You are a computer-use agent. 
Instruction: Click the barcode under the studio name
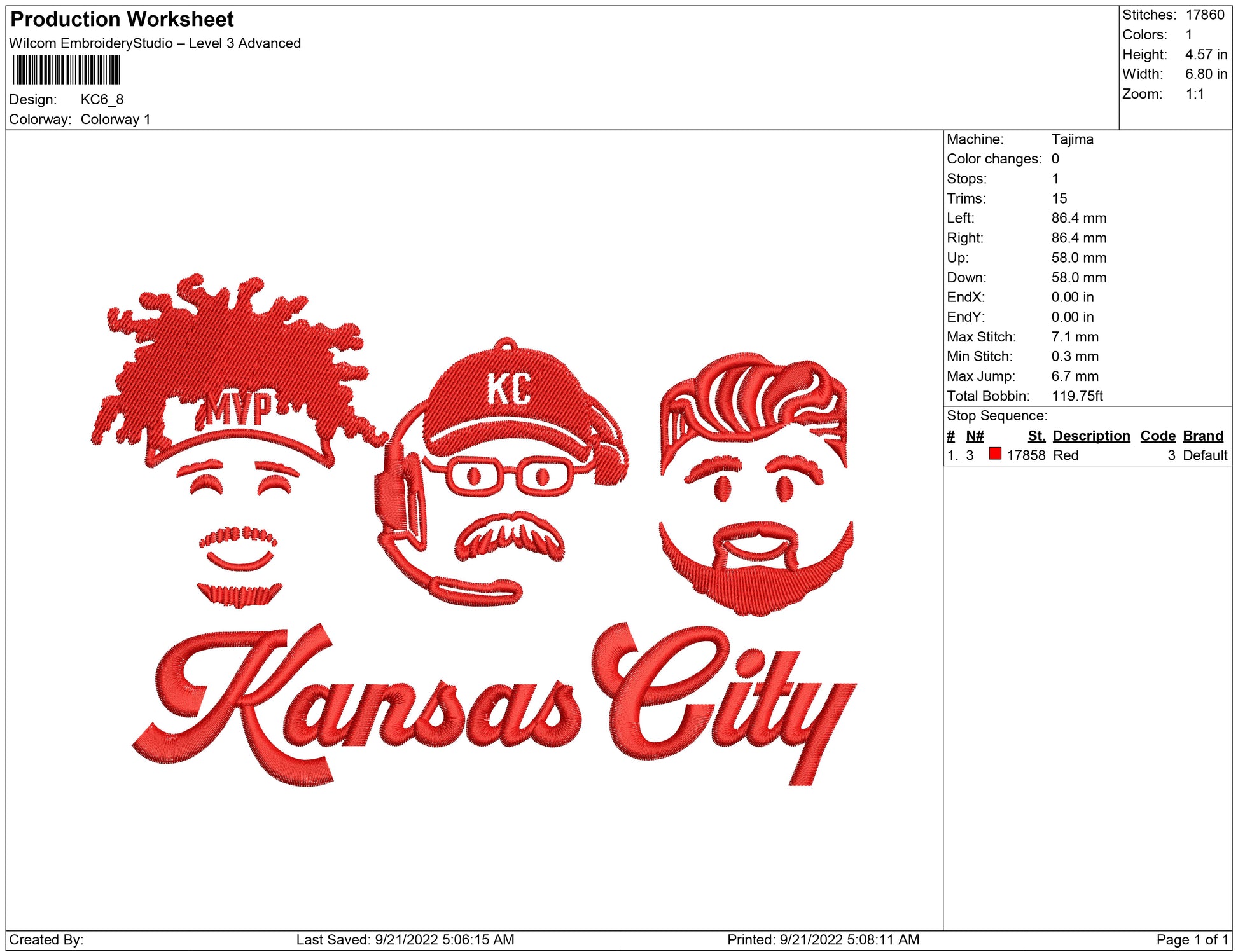tap(66, 70)
